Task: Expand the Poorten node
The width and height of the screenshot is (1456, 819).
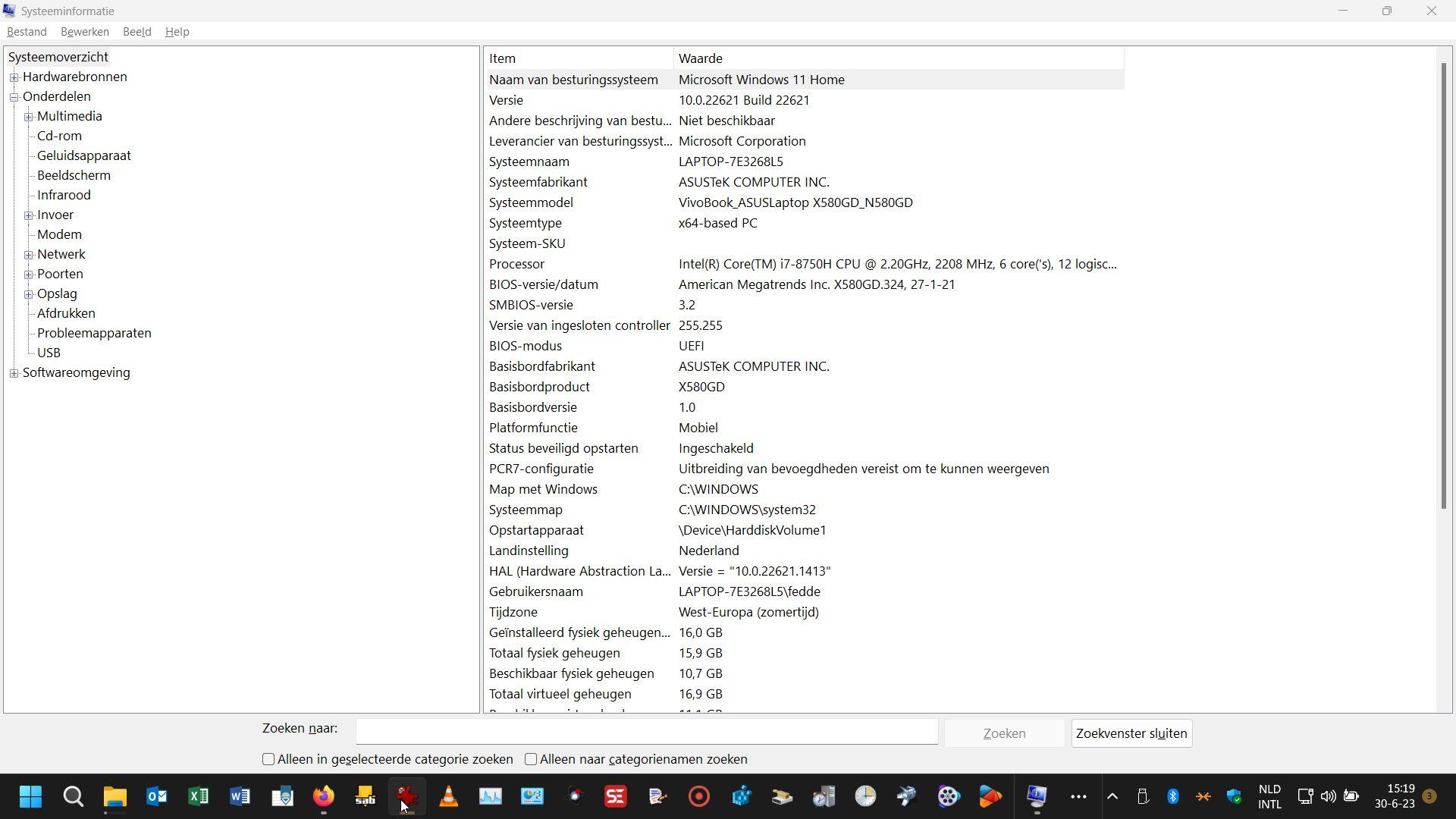Action: [x=28, y=275]
